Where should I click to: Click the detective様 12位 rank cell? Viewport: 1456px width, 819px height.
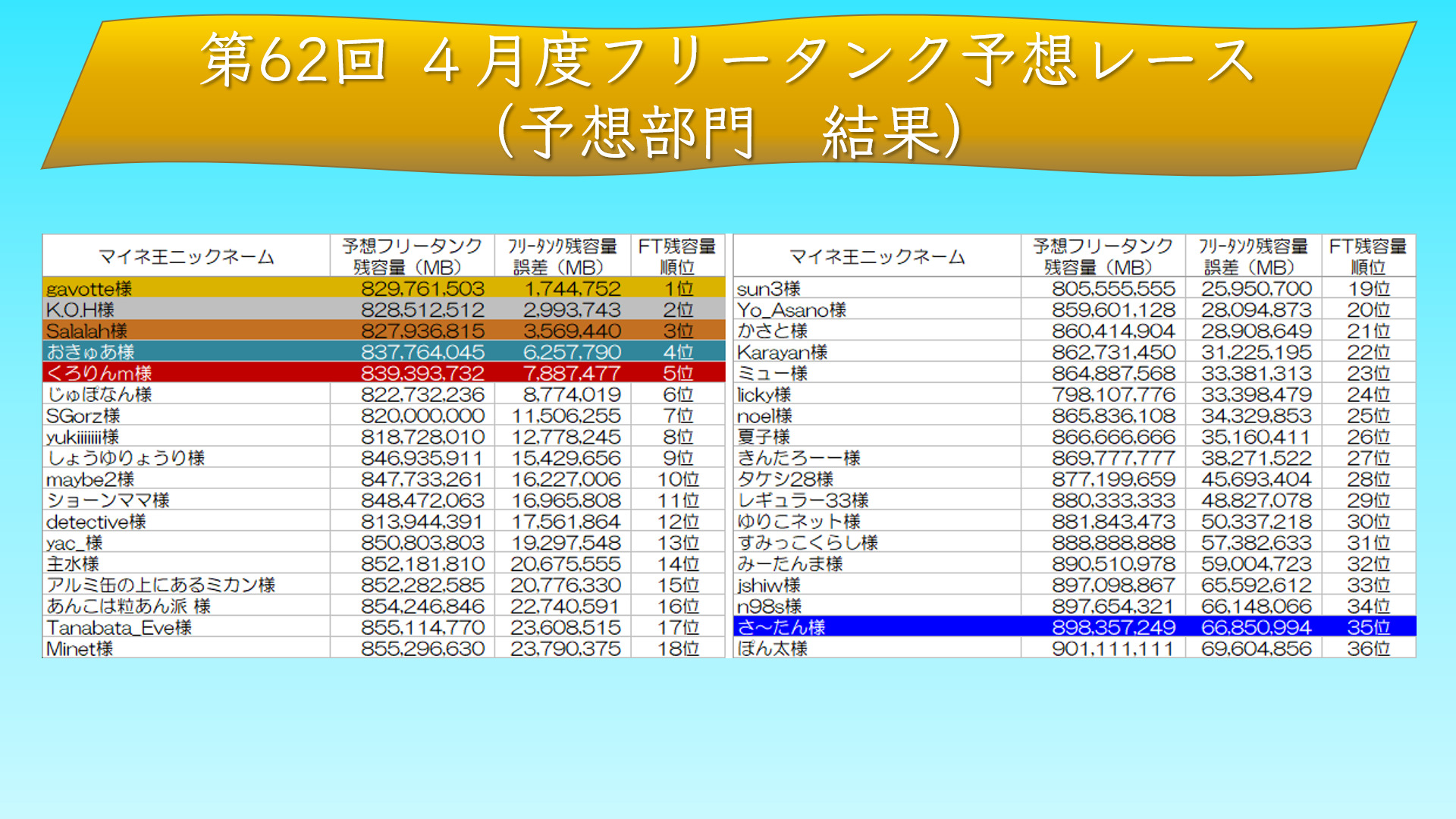pyautogui.click(x=678, y=522)
